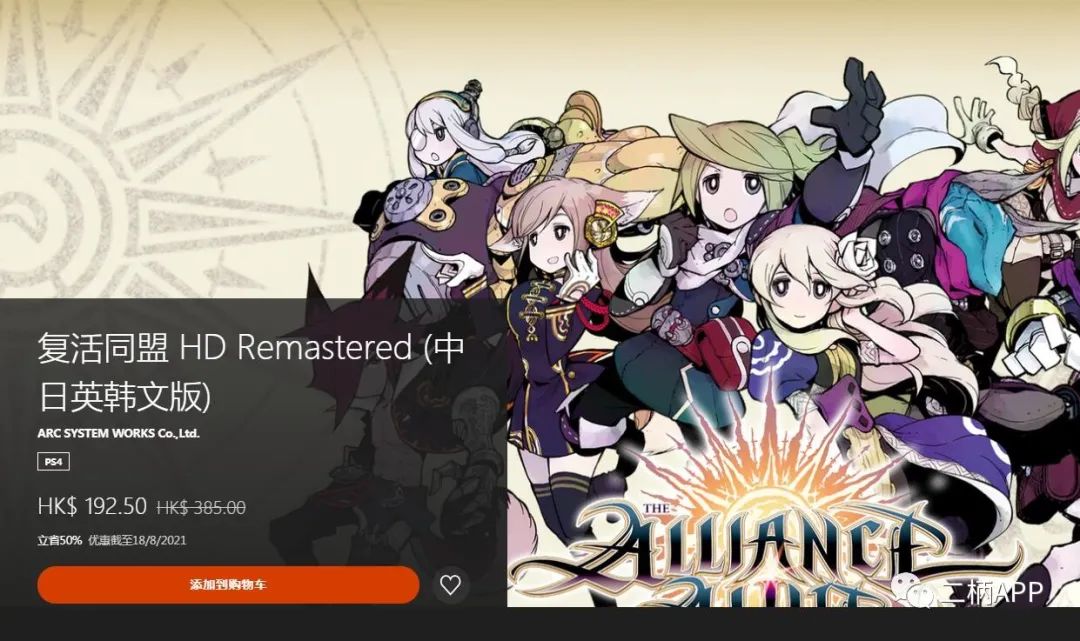
Task: Click the silver-haired eyepatch girl character
Action: pyautogui.click(x=448, y=138)
